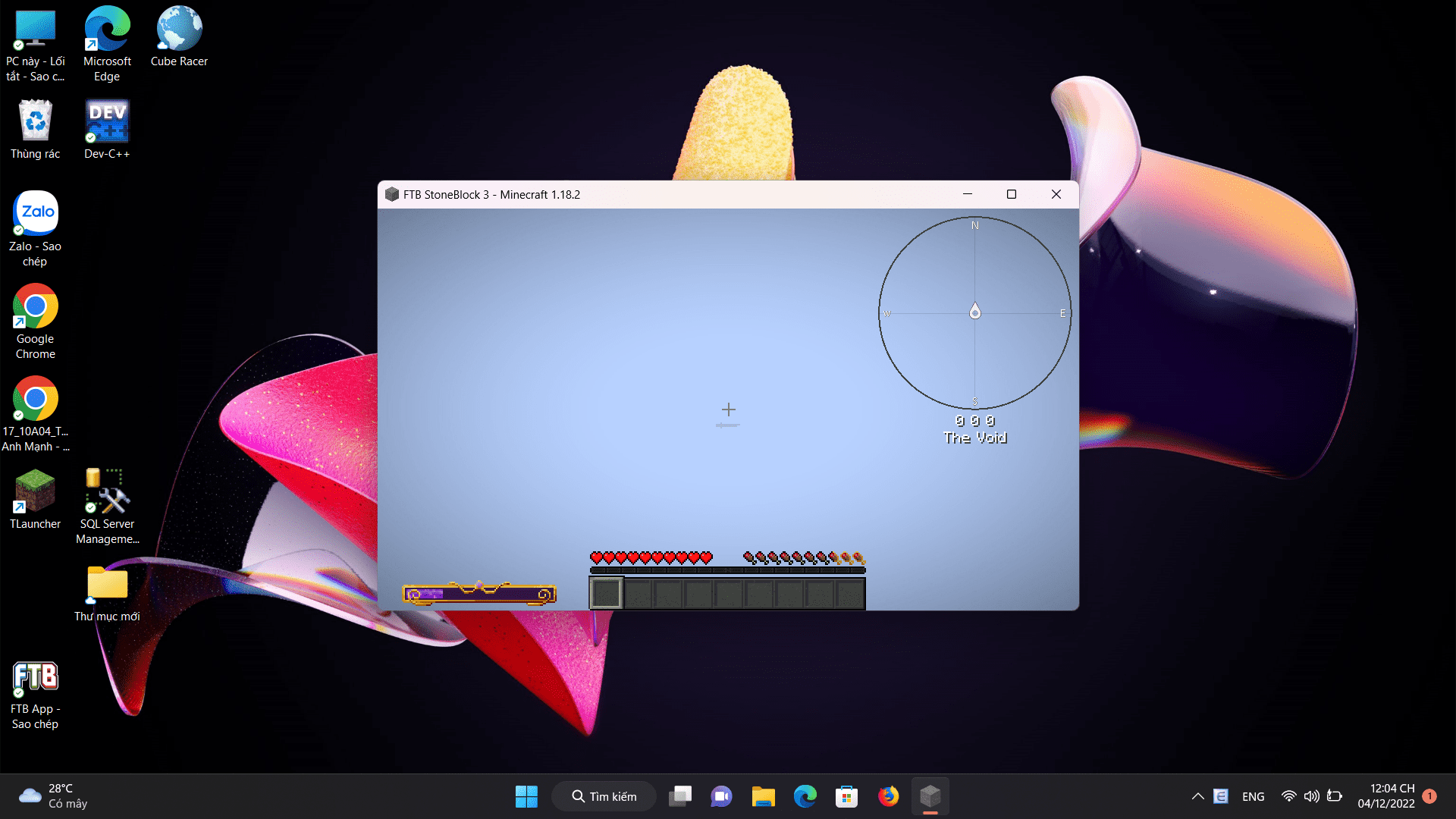Open the ENG language switcher
This screenshot has width=1456, height=819.
[x=1253, y=796]
